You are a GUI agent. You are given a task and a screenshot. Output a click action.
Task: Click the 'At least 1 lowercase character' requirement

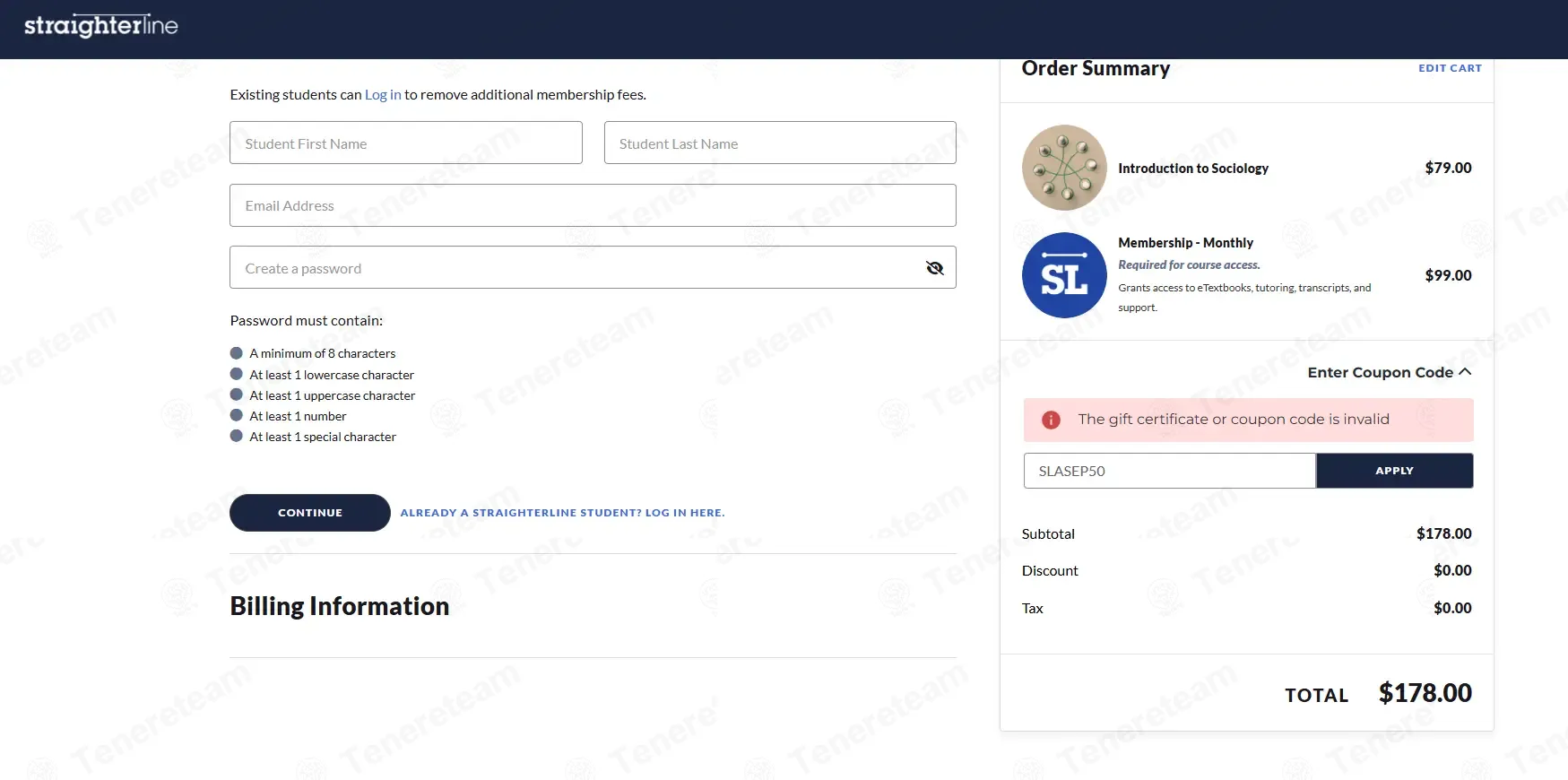point(332,375)
